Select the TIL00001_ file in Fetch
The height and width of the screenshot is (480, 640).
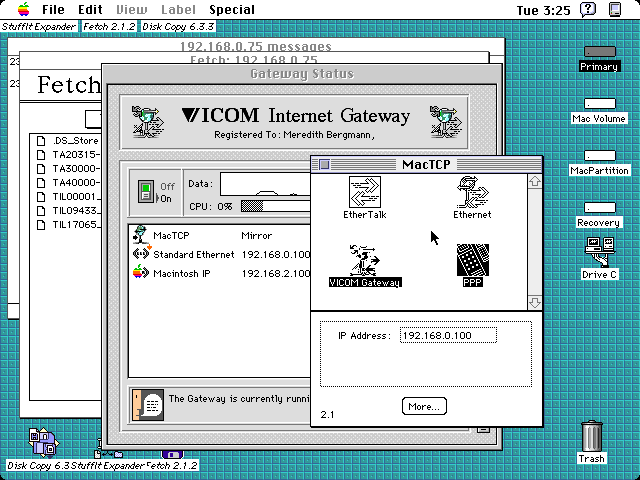coord(67,197)
